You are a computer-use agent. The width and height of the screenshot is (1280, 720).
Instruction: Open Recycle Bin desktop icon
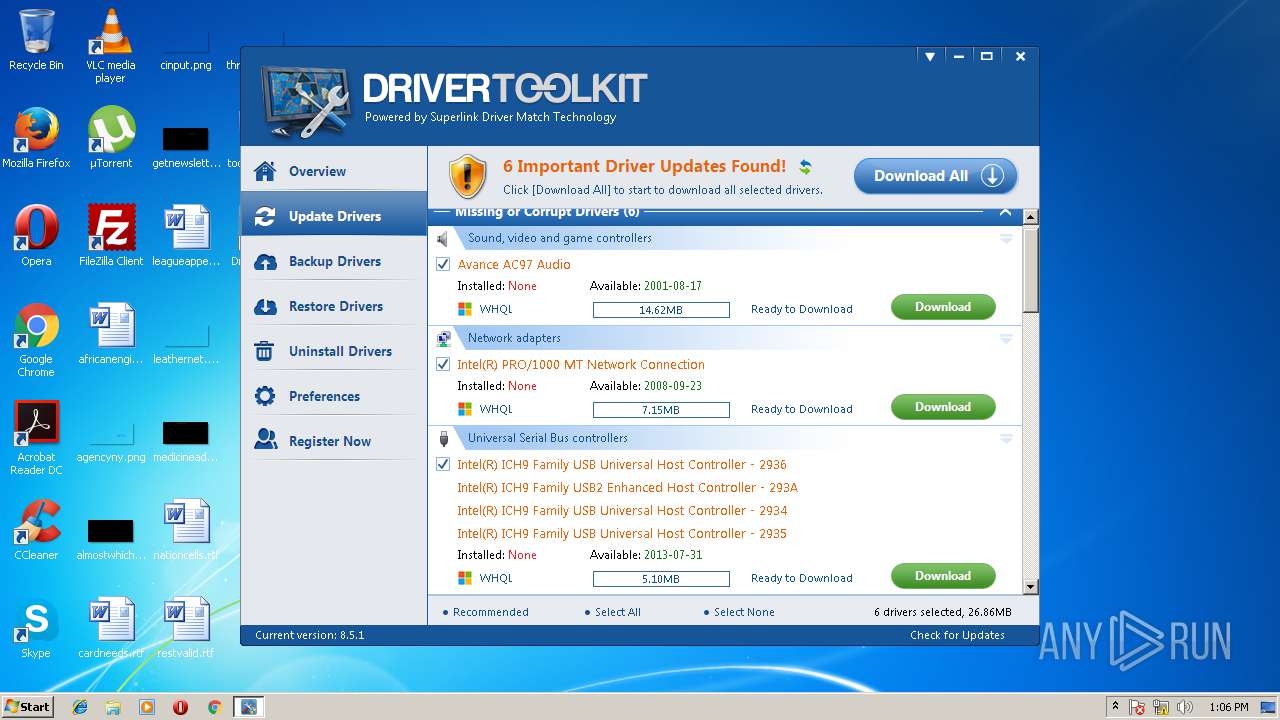click(x=36, y=40)
